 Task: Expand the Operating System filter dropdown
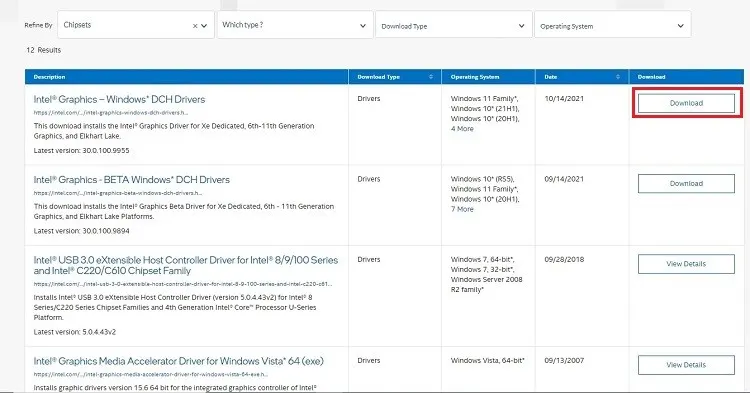click(612, 25)
